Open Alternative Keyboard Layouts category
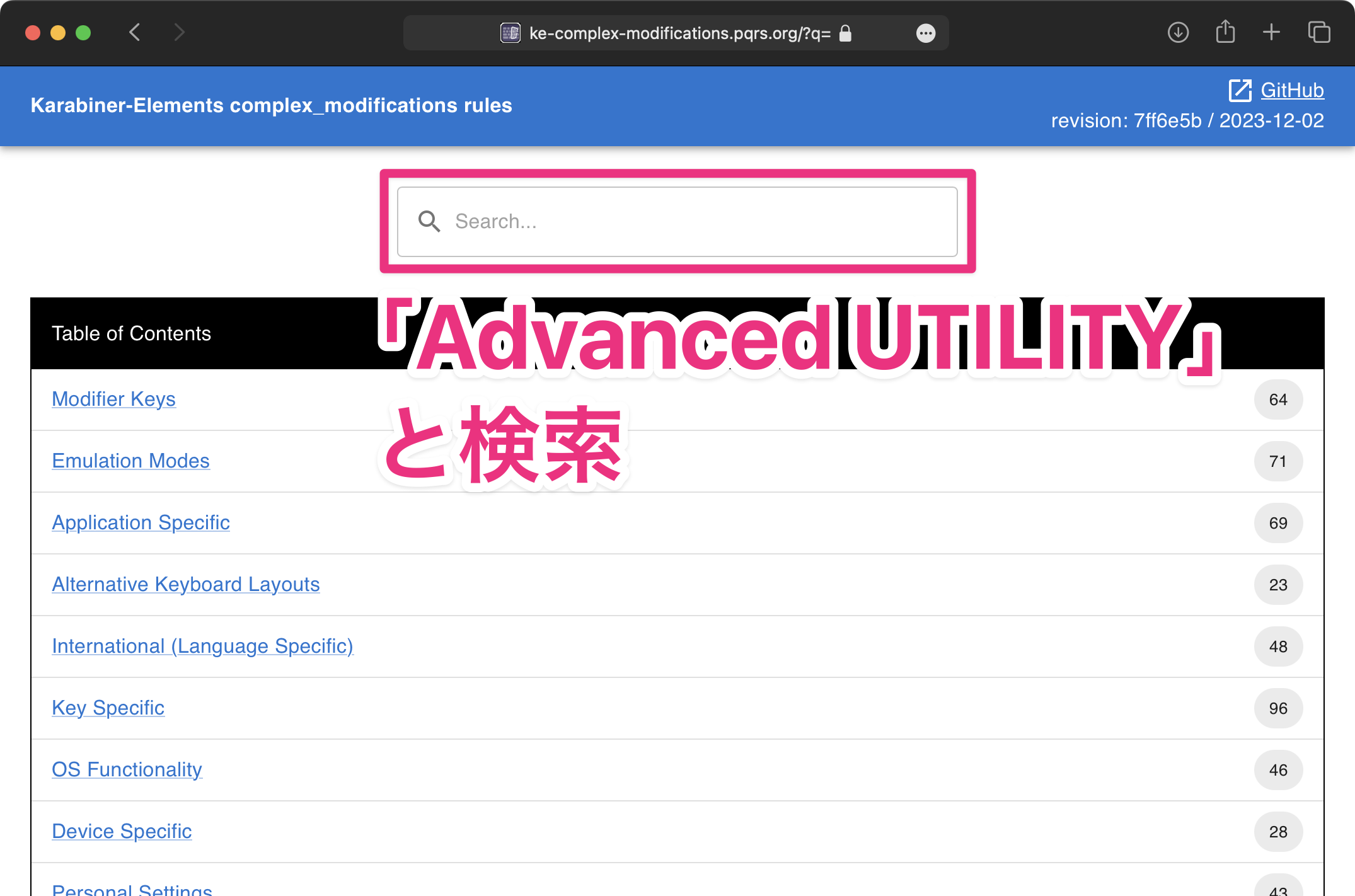Image resolution: width=1355 pixels, height=896 pixels. coord(185,584)
